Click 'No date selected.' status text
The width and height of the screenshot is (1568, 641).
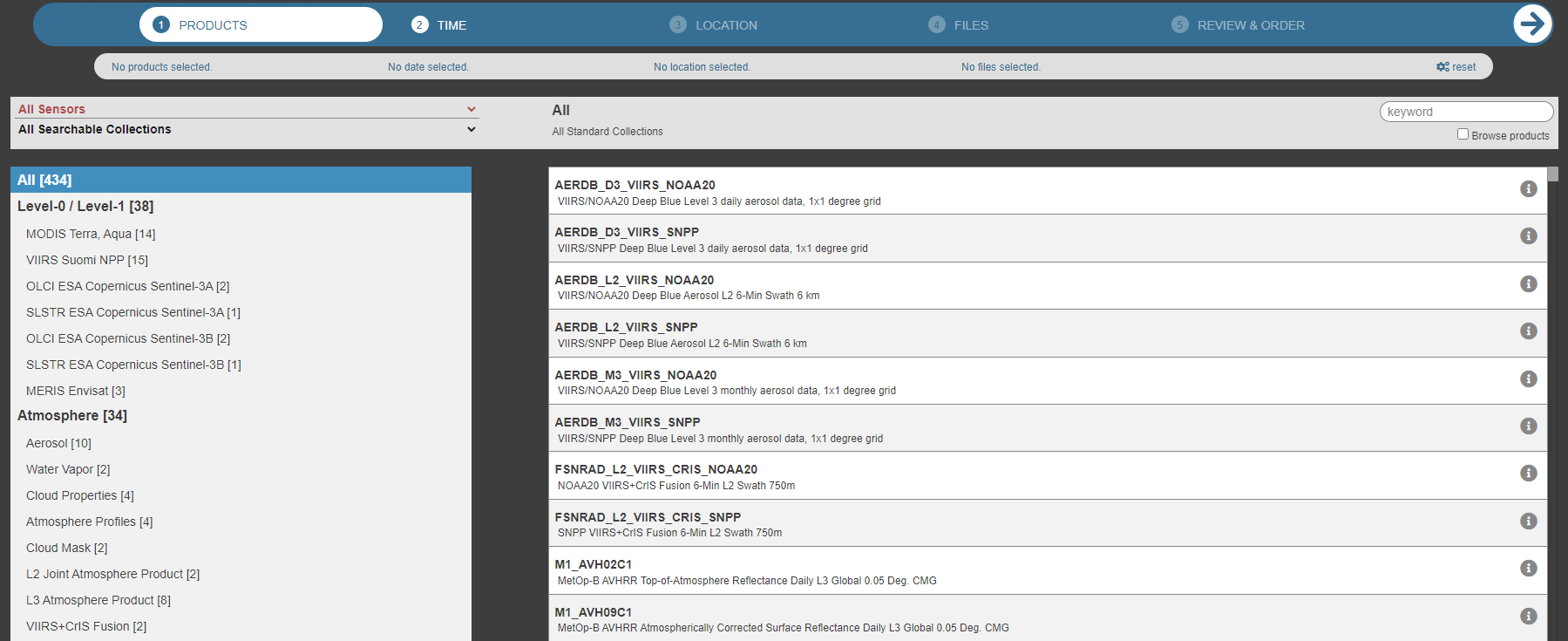[428, 67]
